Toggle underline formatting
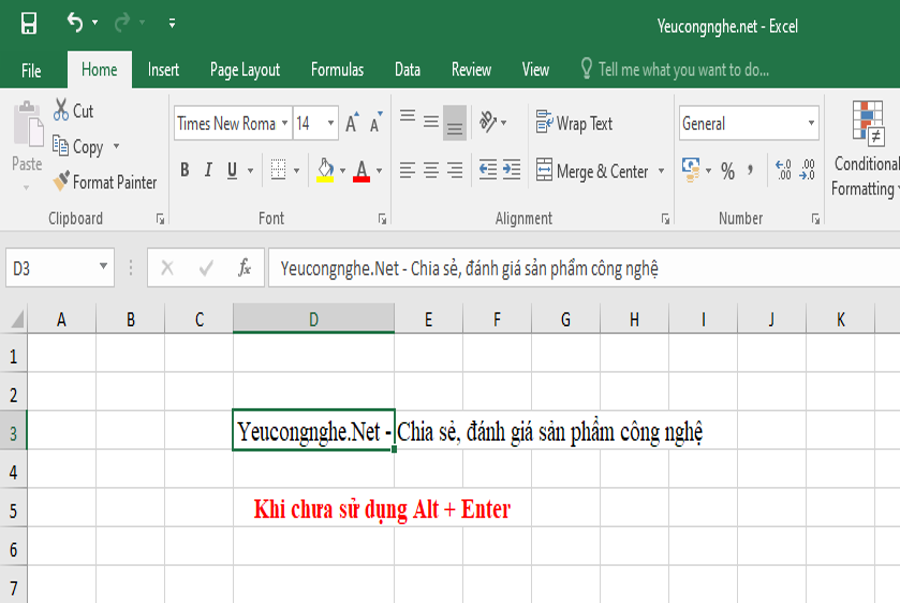This screenshot has width=900, height=603. coord(232,170)
